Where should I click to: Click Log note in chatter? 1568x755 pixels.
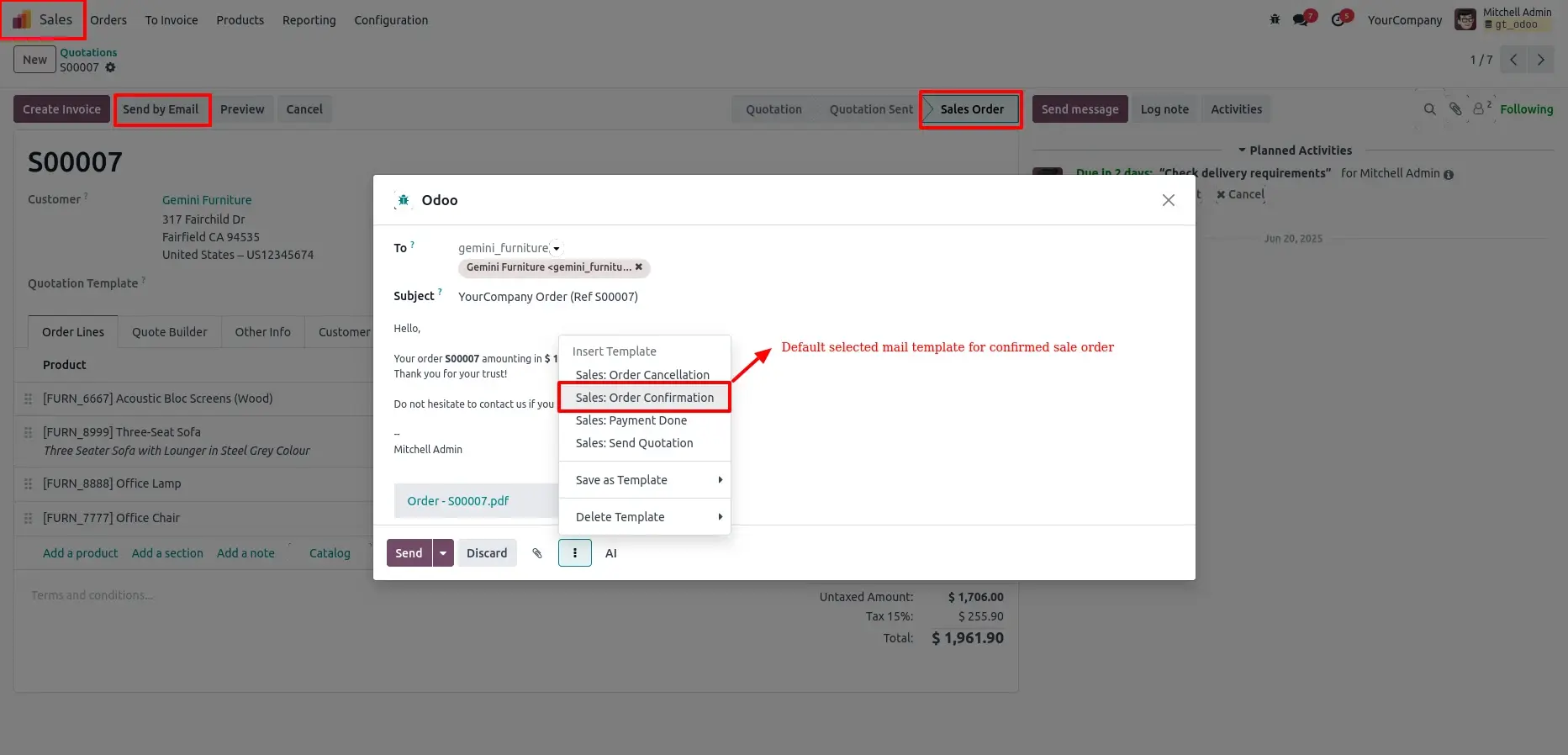(1164, 109)
